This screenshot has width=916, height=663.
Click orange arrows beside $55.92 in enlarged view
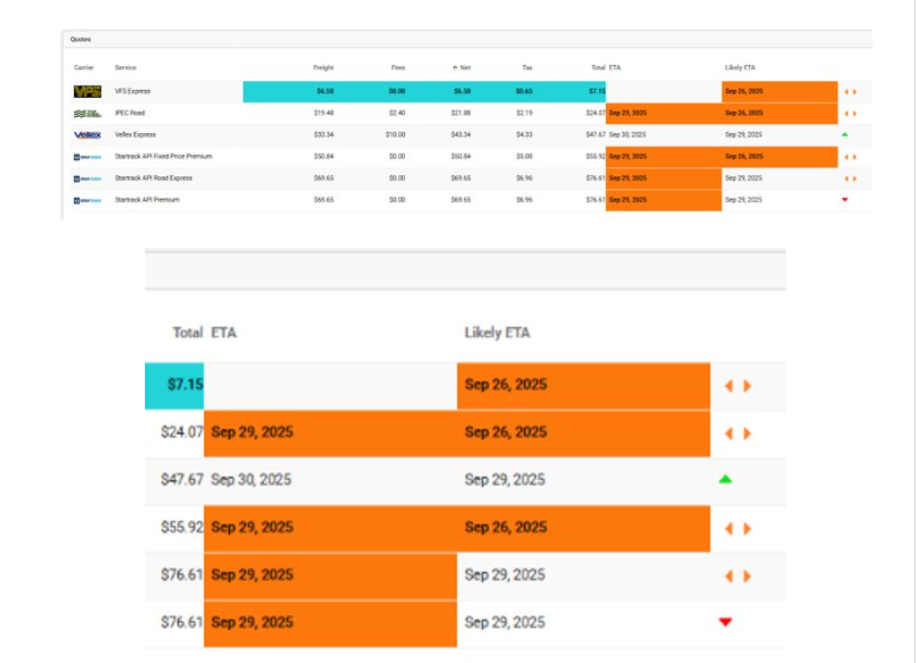tap(737, 528)
